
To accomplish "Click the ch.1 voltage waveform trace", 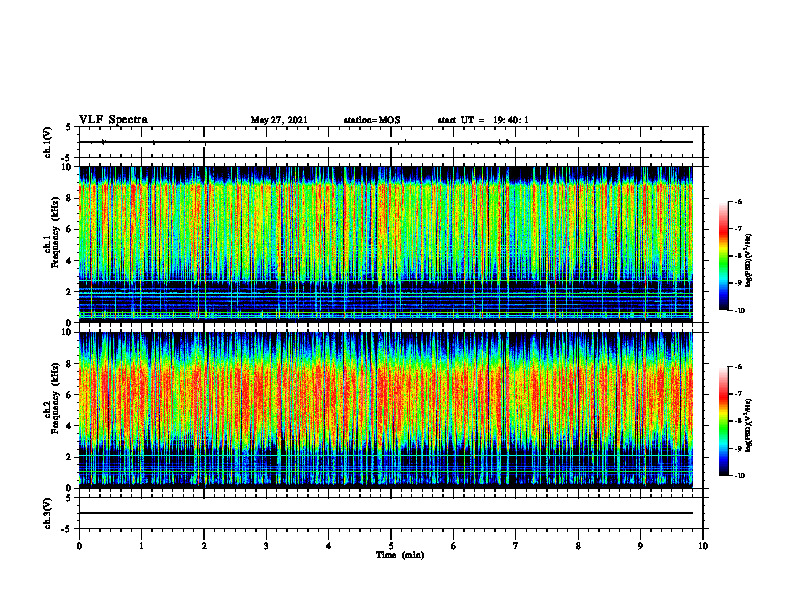I will pos(386,142).
